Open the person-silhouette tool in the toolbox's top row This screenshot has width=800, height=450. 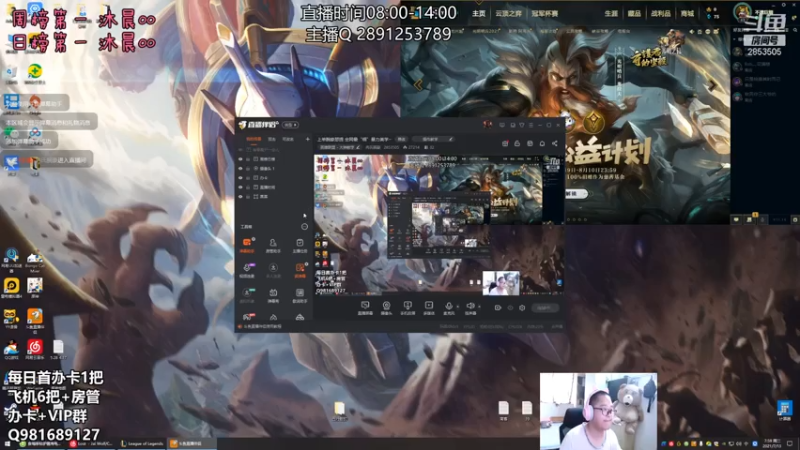pos(273,244)
